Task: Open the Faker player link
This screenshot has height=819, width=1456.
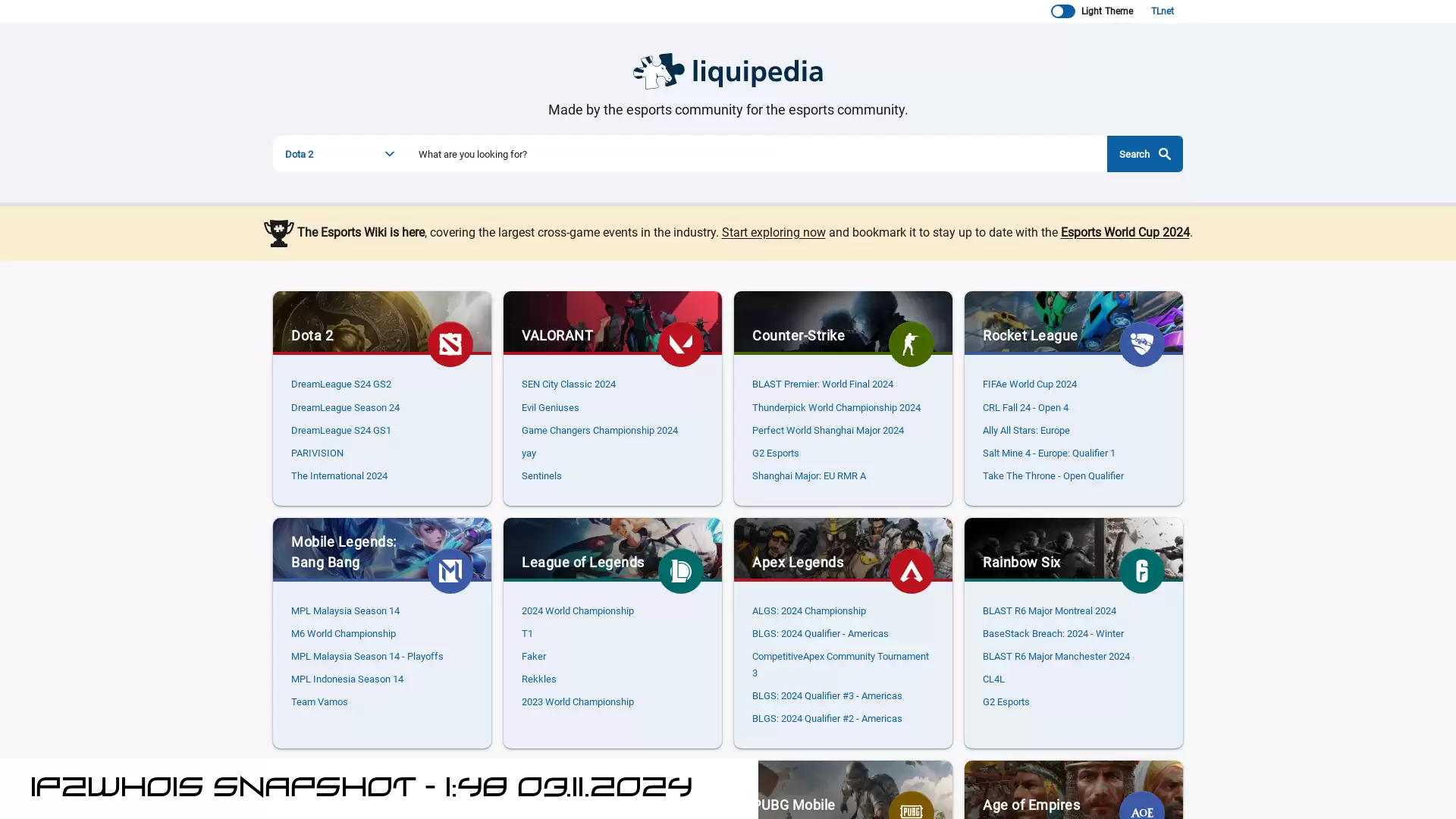Action: point(533,657)
